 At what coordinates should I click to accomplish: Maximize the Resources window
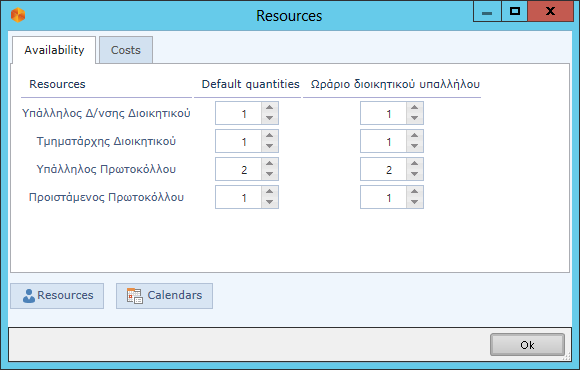pyautogui.click(x=515, y=11)
